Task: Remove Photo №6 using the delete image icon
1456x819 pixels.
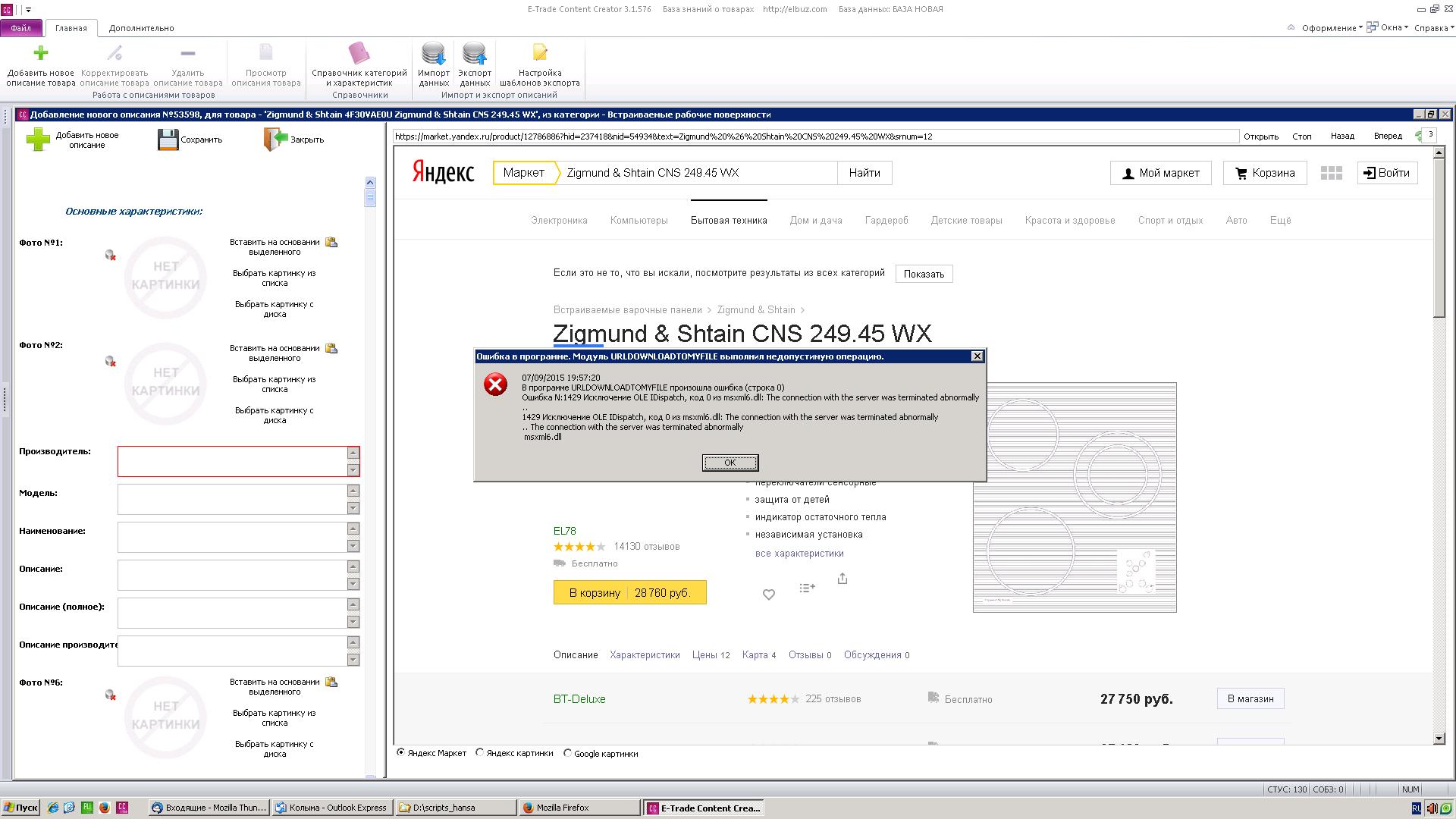Action: 111,695
